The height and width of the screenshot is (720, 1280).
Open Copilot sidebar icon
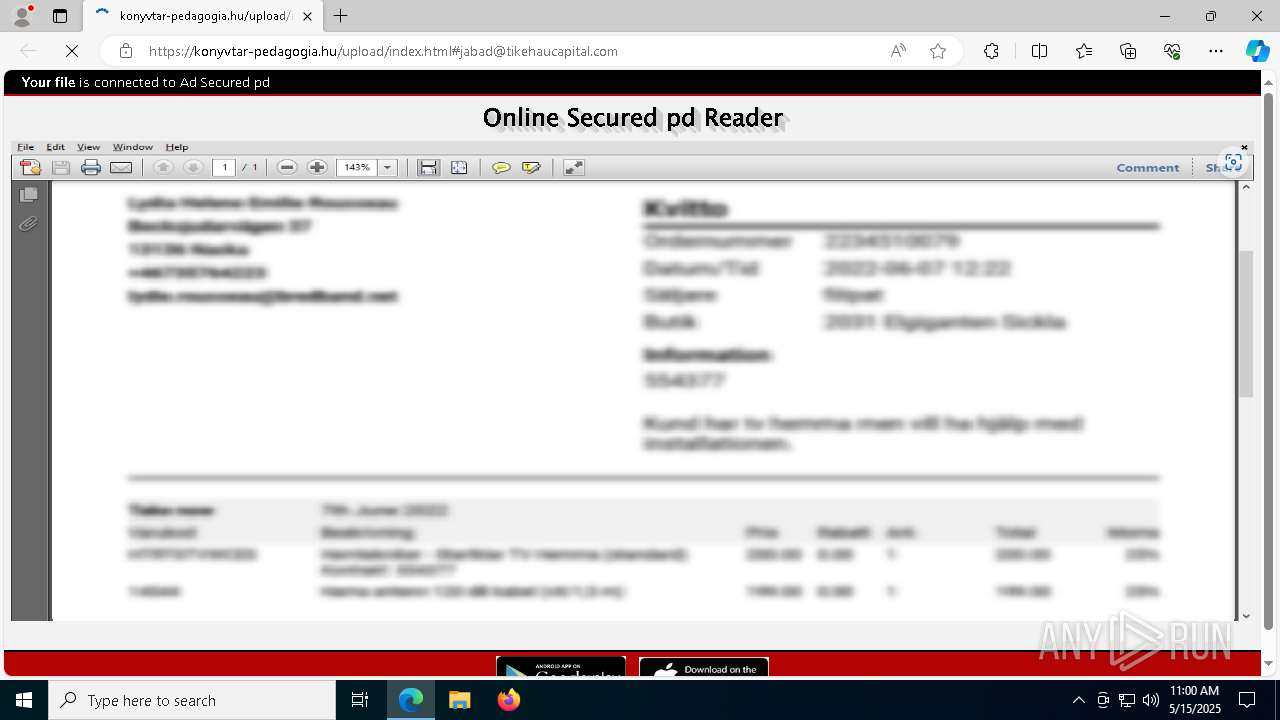(1257, 51)
